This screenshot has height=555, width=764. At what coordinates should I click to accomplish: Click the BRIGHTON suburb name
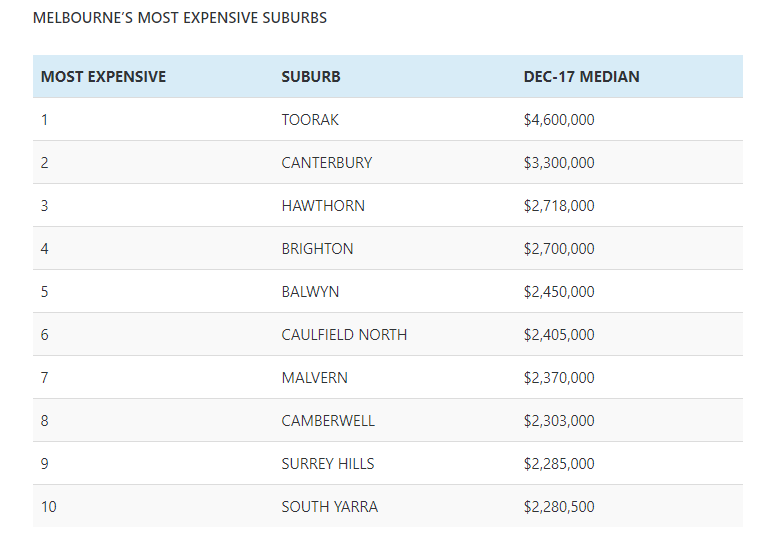click(317, 249)
